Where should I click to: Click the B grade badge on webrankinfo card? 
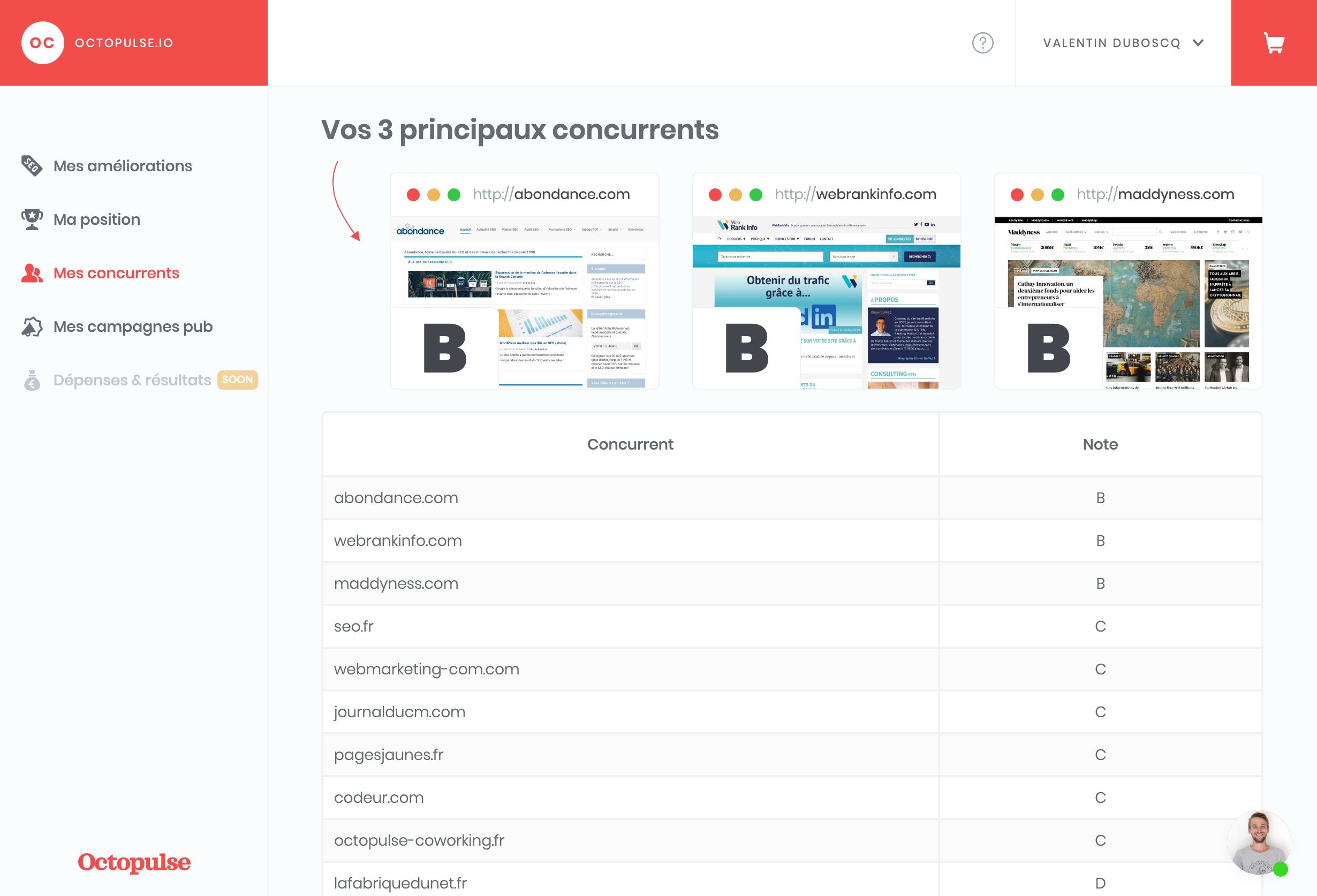click(747, 348)
